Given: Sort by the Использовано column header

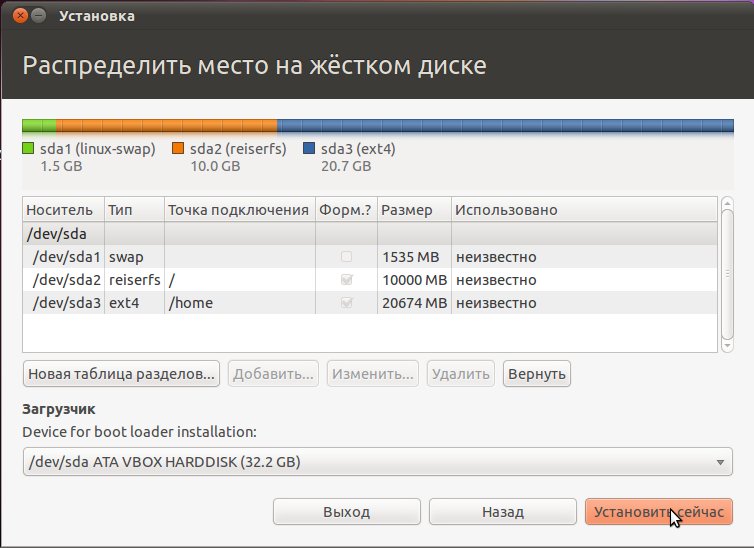Looking at the screenshot, I should click(584, 210).
